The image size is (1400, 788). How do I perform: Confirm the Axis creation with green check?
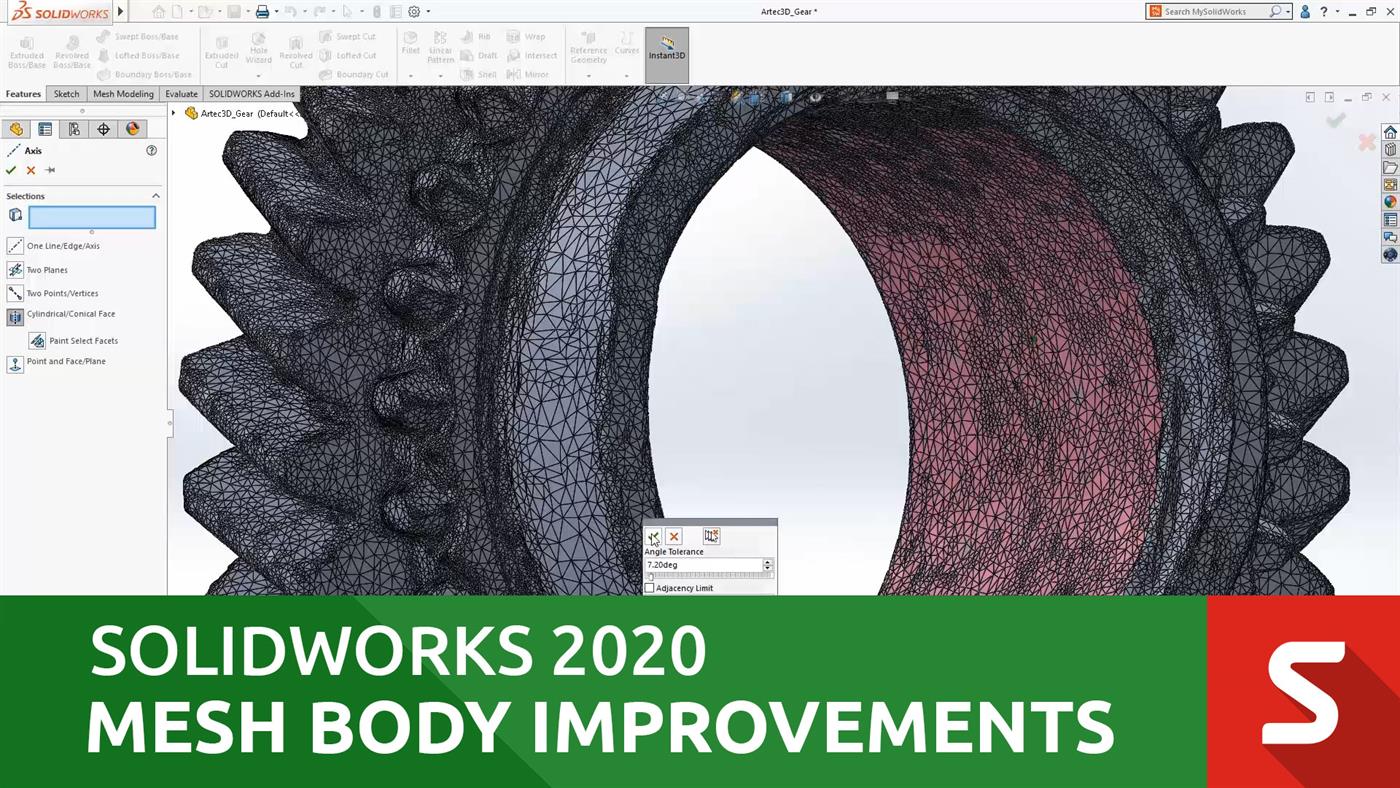11,170
